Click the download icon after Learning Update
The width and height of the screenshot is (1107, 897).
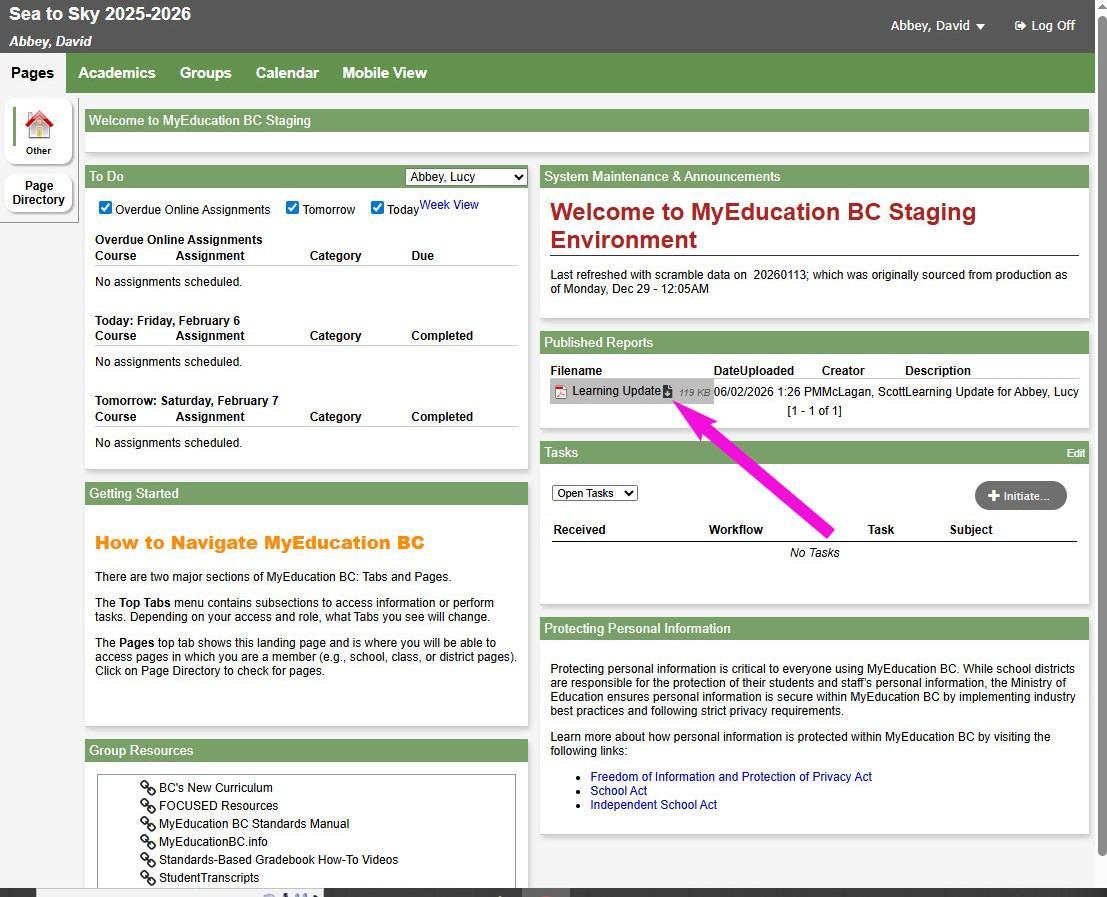click(x=668, y=392)
